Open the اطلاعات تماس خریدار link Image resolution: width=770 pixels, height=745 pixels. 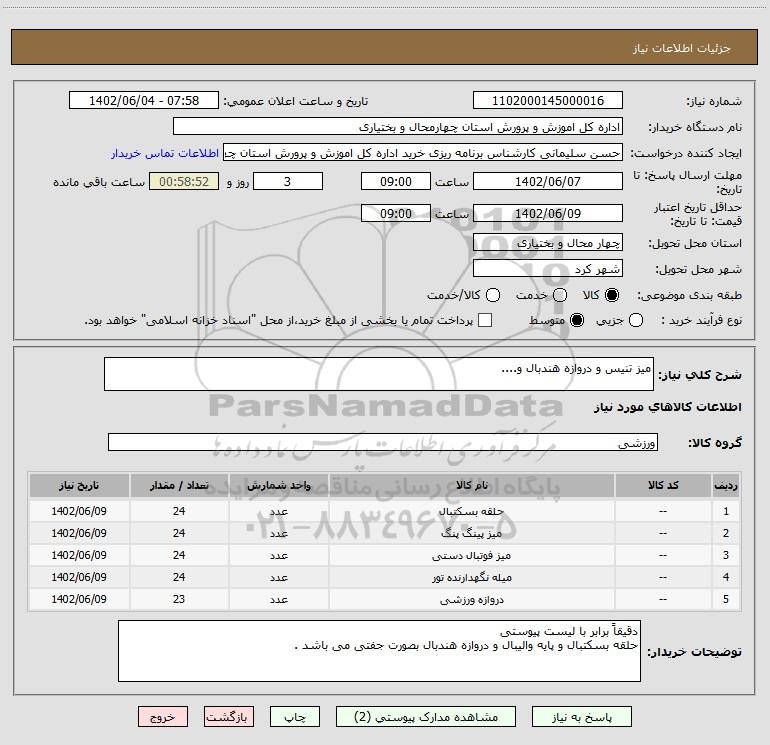coord(165,153)
